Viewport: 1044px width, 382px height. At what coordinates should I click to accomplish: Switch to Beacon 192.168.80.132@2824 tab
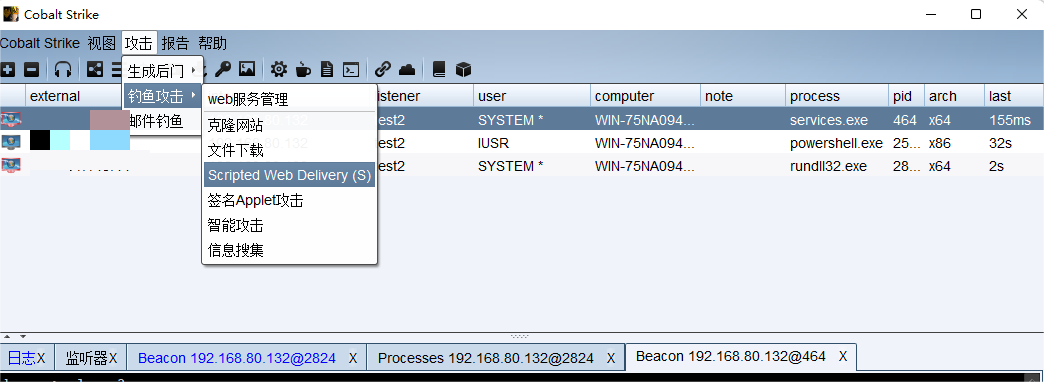click(x=237, y=358)
